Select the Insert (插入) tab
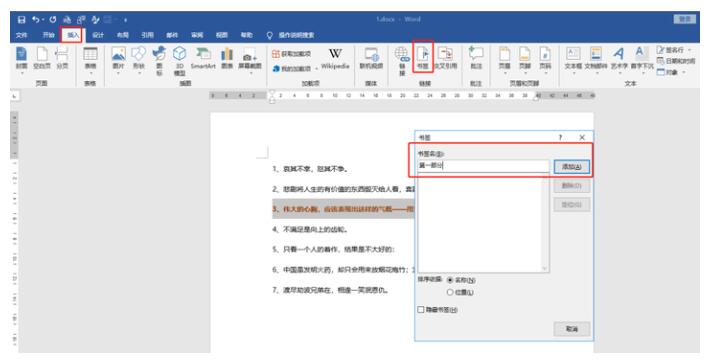The image size is (715, 364). (73, 35)
